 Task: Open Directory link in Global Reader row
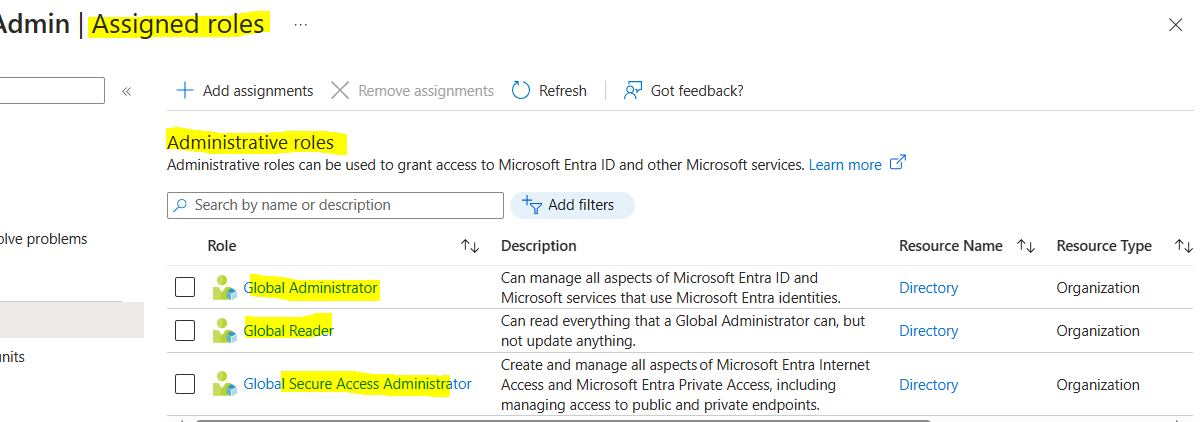928,331
